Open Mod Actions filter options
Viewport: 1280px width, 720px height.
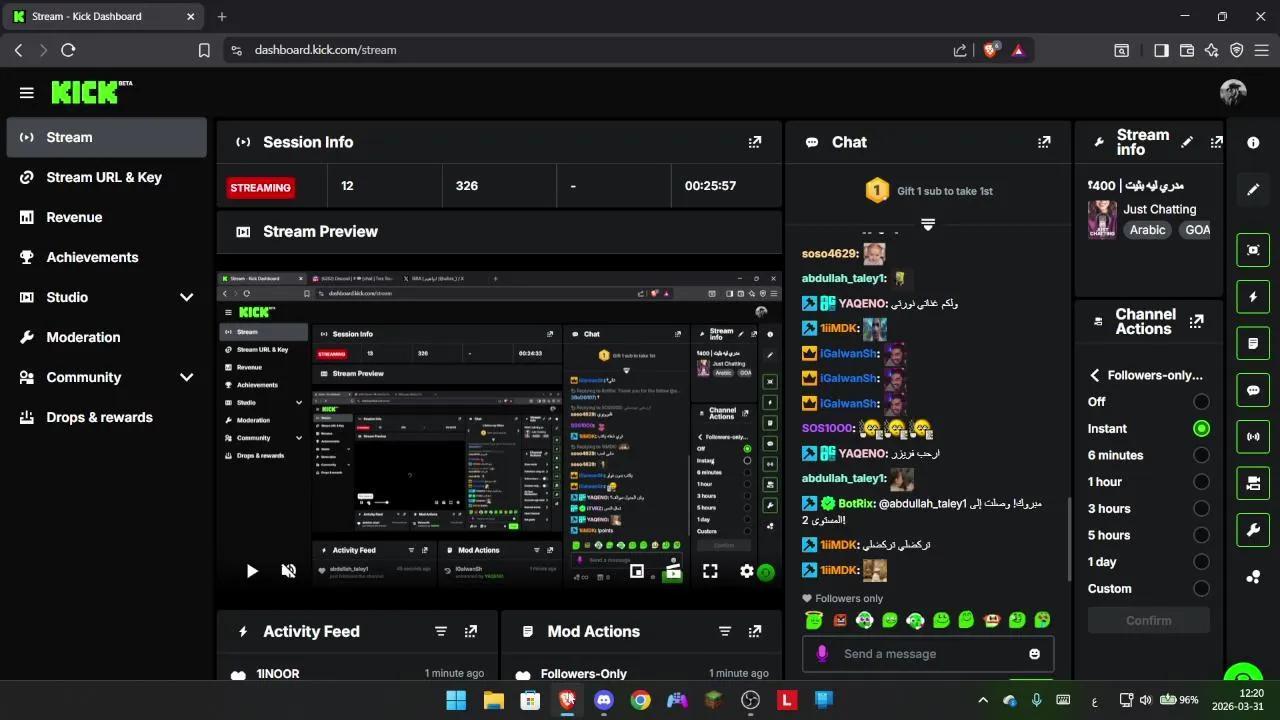point(725,632)
